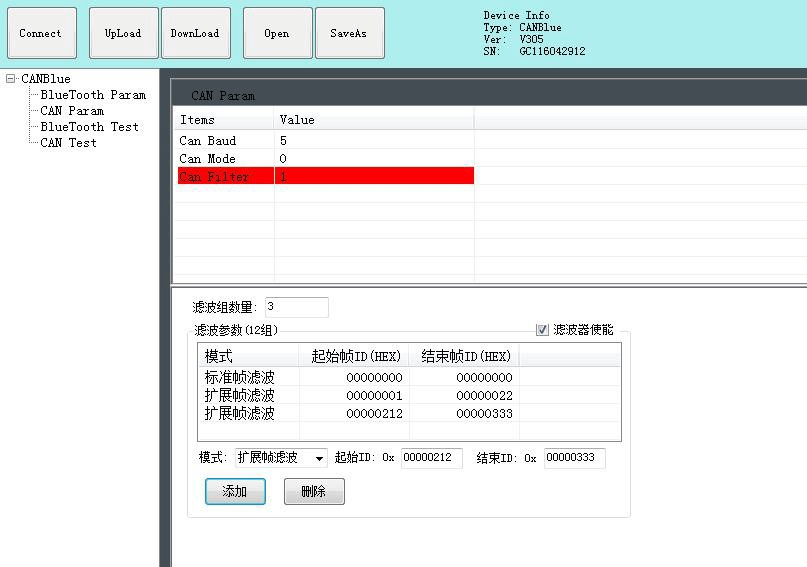The width and height of the screenshot is (807, 567).
Task: Select the highlighted Can Filter row
Action: [x=213, y=177]
